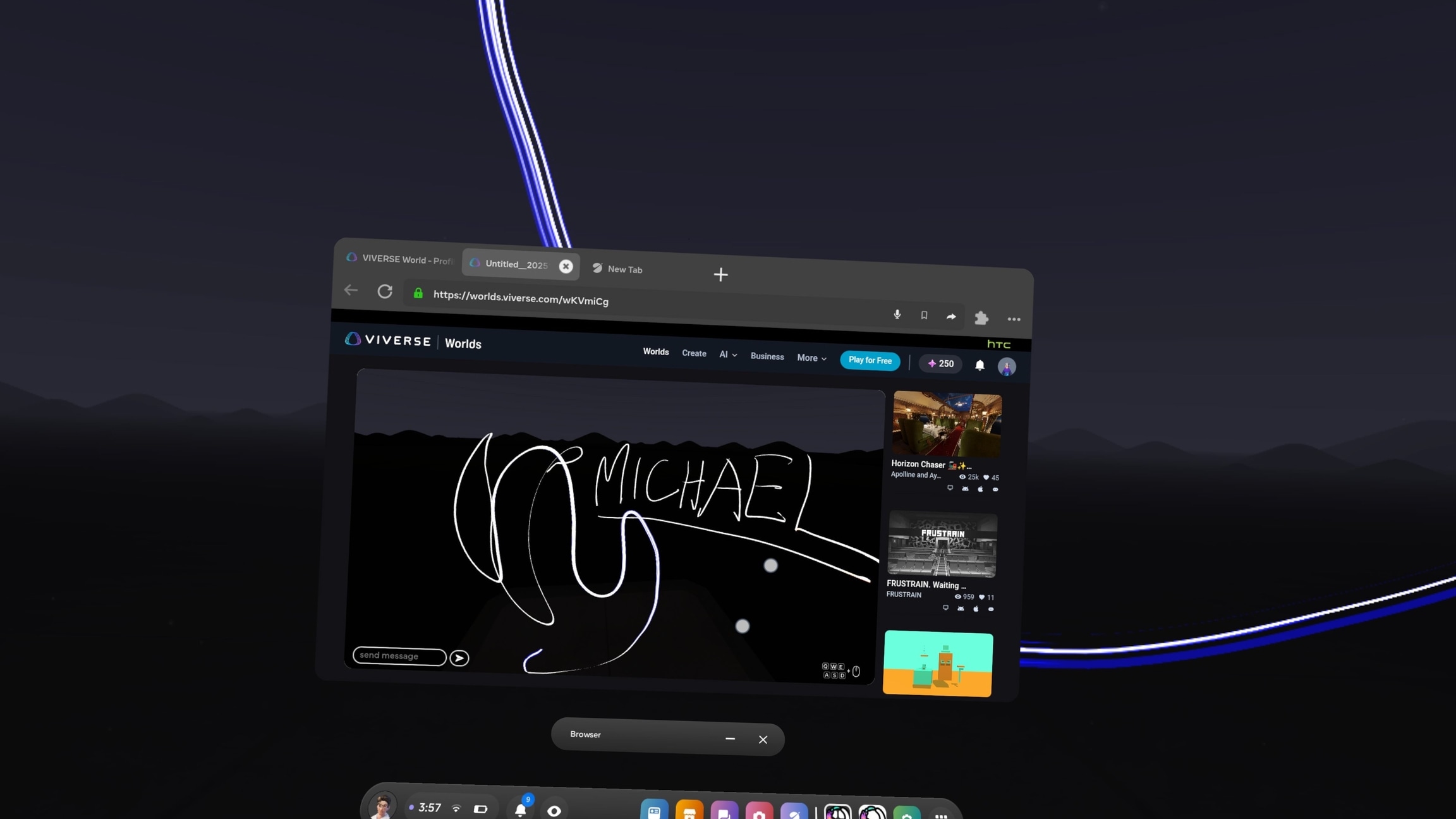Click the sparkle 250 points counter
Image resolution: width=1456 pixels, height=819 pixels.
940,364
